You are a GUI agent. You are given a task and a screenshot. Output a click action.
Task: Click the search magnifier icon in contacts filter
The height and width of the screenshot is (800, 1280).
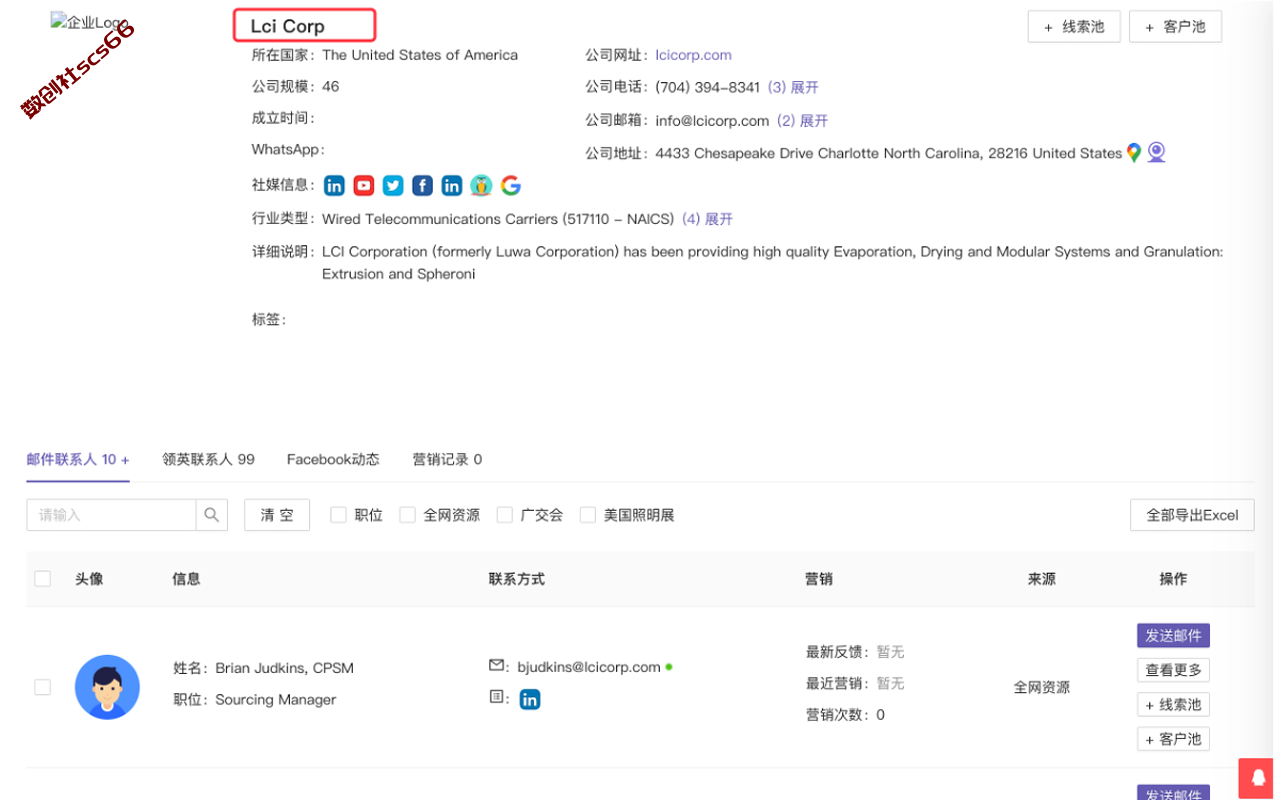click(212, 515)
